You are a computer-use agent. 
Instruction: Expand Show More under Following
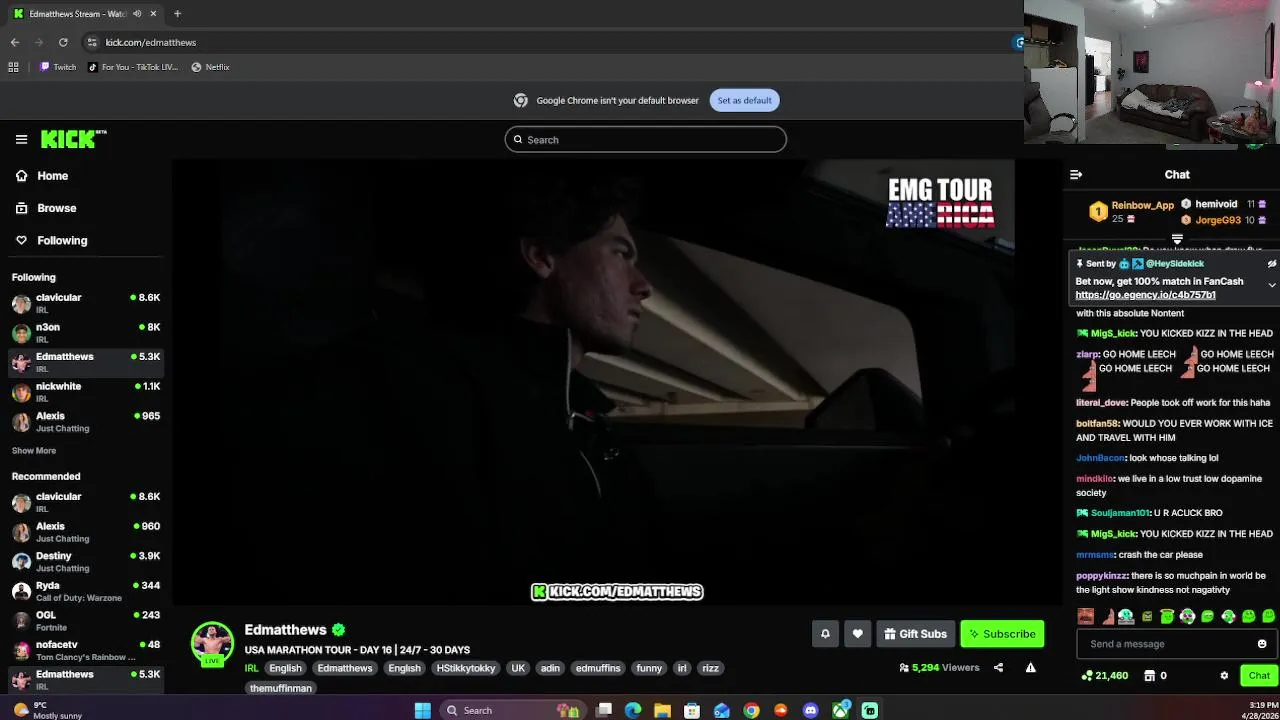click(34, 451)
